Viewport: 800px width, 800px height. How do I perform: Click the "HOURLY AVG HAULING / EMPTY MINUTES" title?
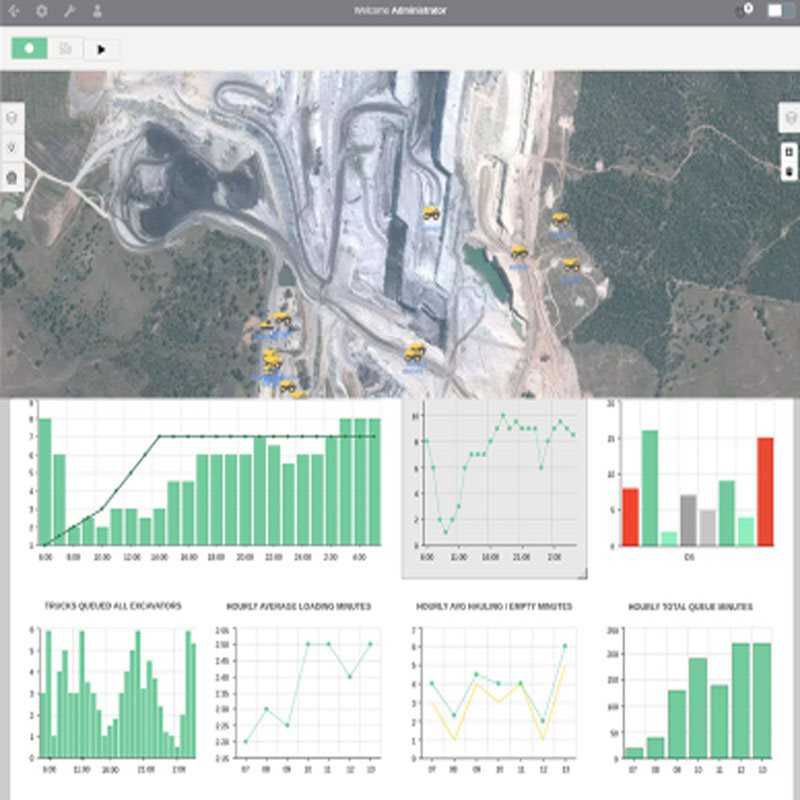coord(494,607)
